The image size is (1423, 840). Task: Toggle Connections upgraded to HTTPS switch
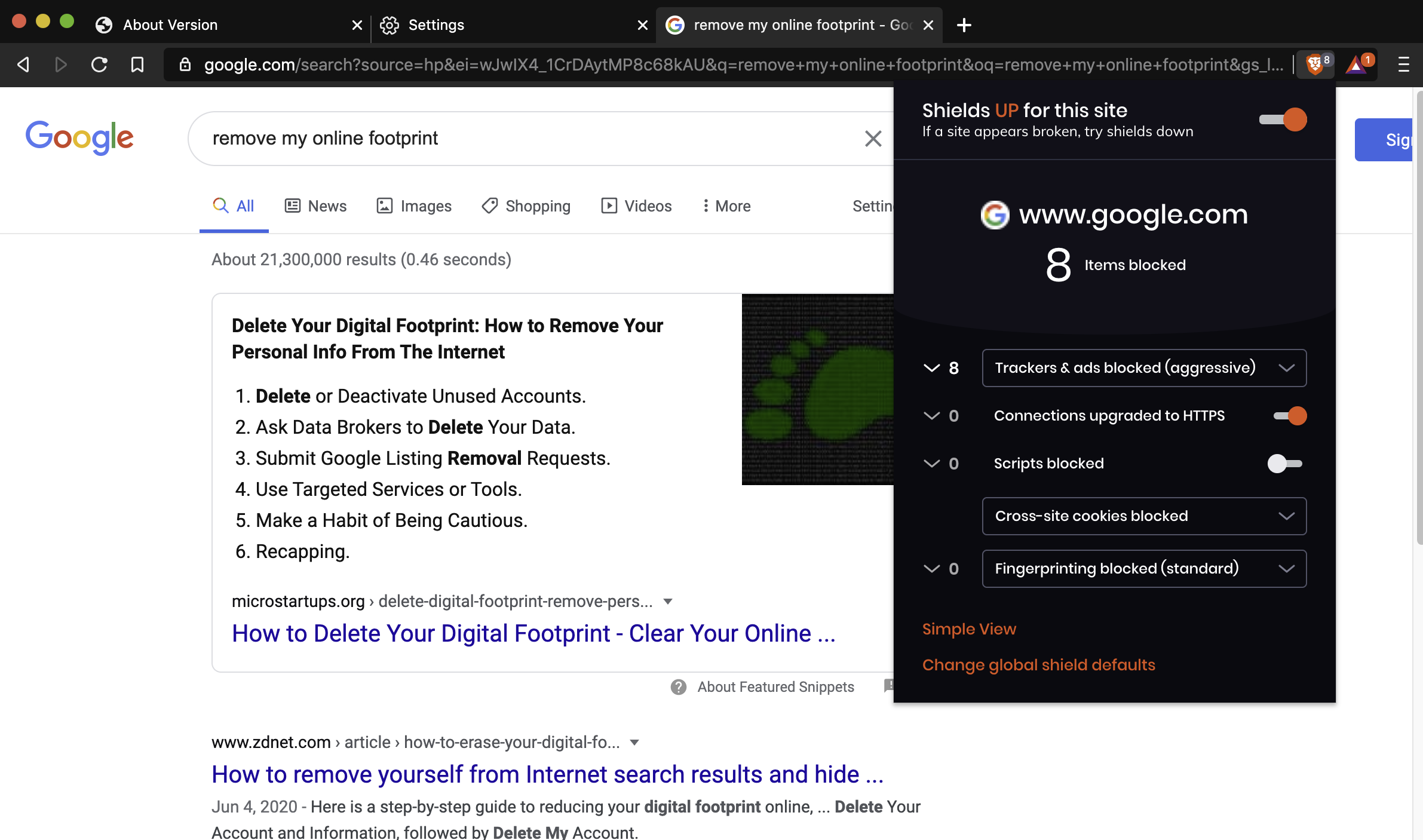1290,416
